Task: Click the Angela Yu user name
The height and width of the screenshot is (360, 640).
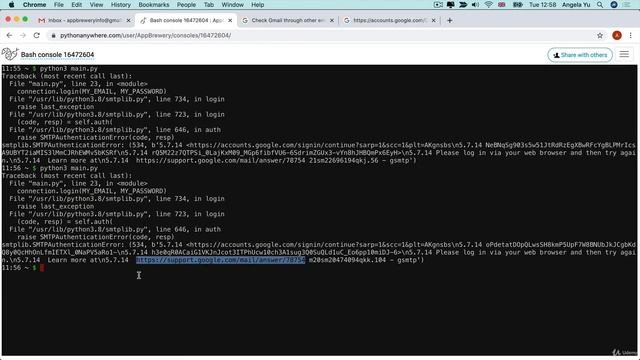Action: tap(576, 4)
